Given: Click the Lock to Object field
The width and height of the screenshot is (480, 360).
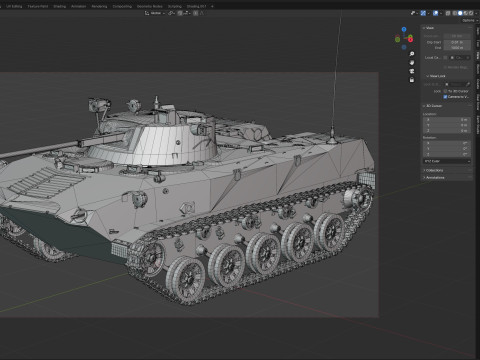Looking at the screenshot, I should [458, 84].
